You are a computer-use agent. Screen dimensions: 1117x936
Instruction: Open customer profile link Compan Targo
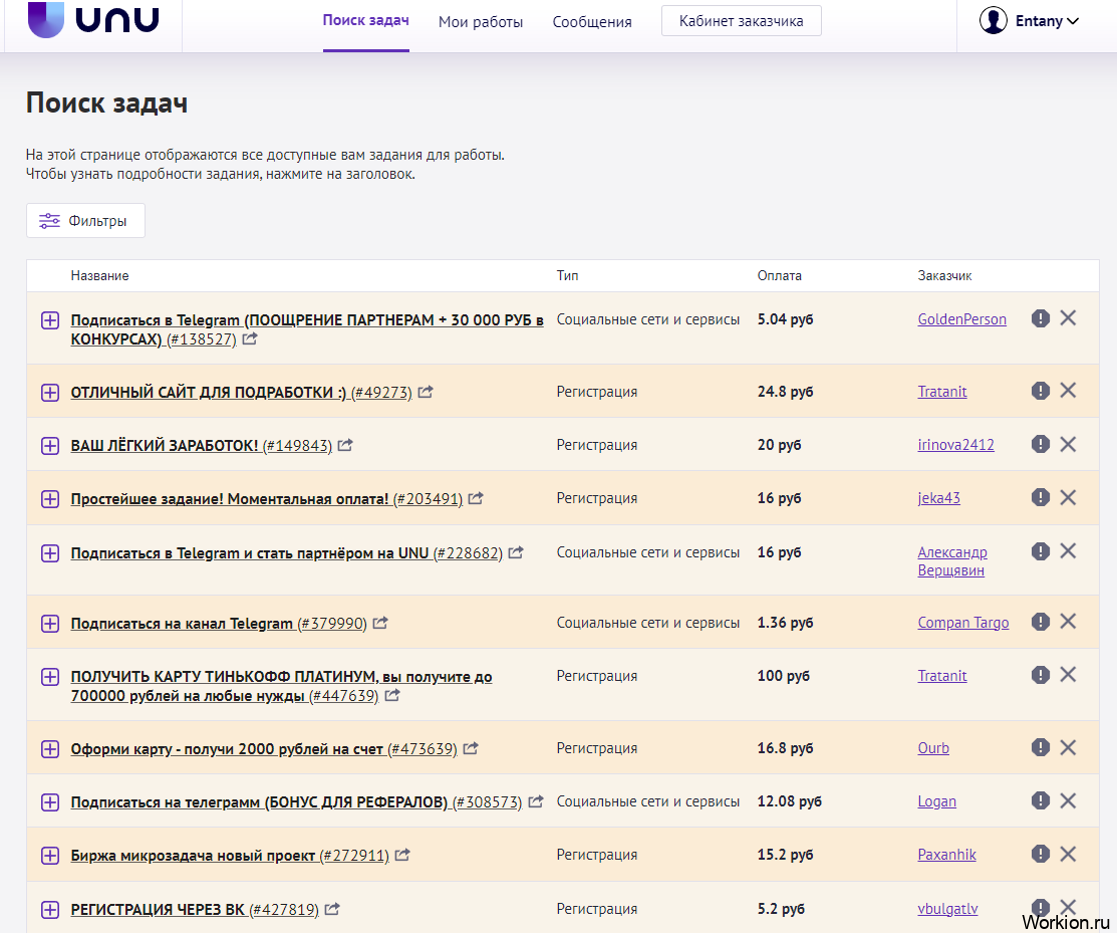963,623
